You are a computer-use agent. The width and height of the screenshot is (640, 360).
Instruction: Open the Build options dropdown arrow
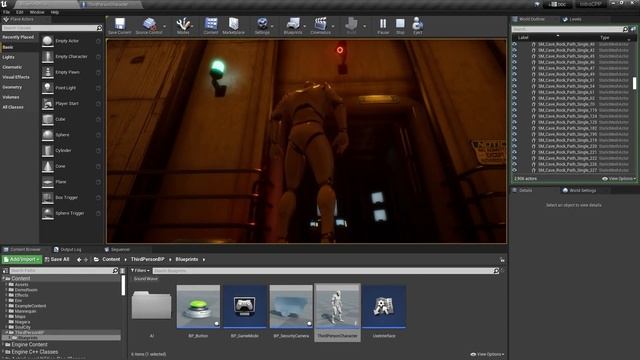pyautogui.click(x=364, y=27)
